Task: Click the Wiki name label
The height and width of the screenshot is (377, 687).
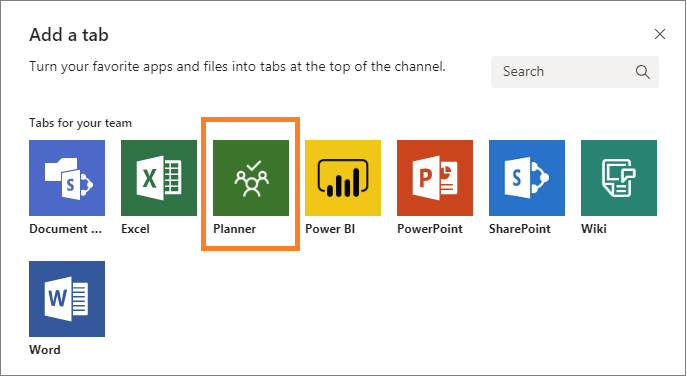Action: [594, 229]
